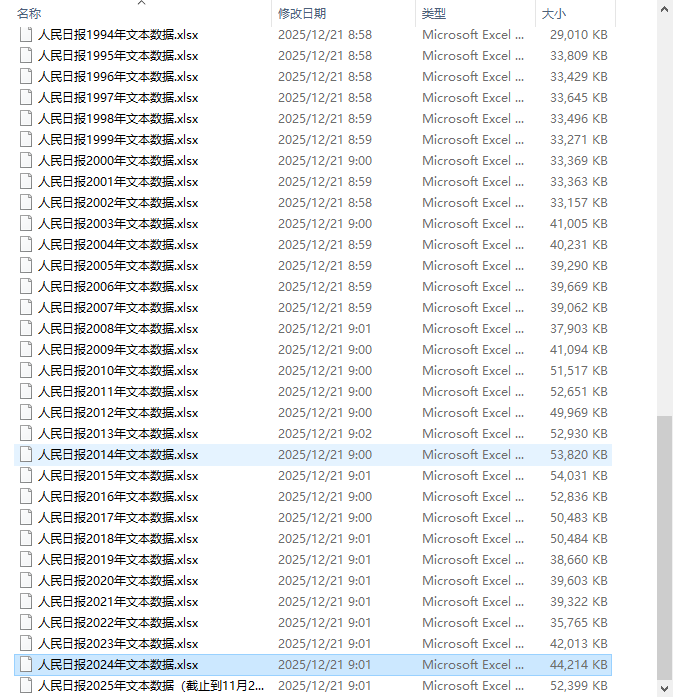Click file icon of 人民日报2008年文本数据.xlsx
The height and width of the screenshot is (697, 673).
26,328
